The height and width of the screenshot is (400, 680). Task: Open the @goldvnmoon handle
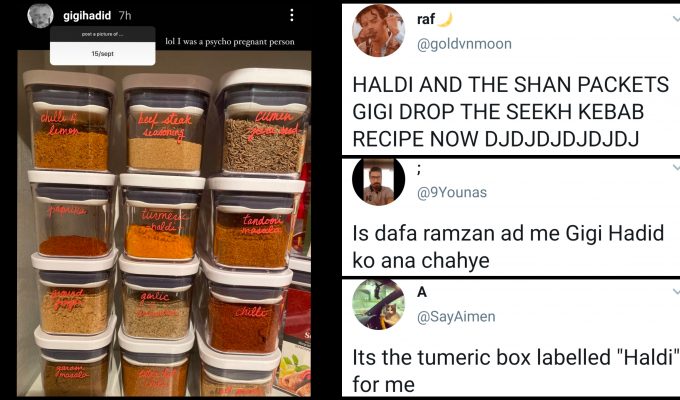[464, 44]
